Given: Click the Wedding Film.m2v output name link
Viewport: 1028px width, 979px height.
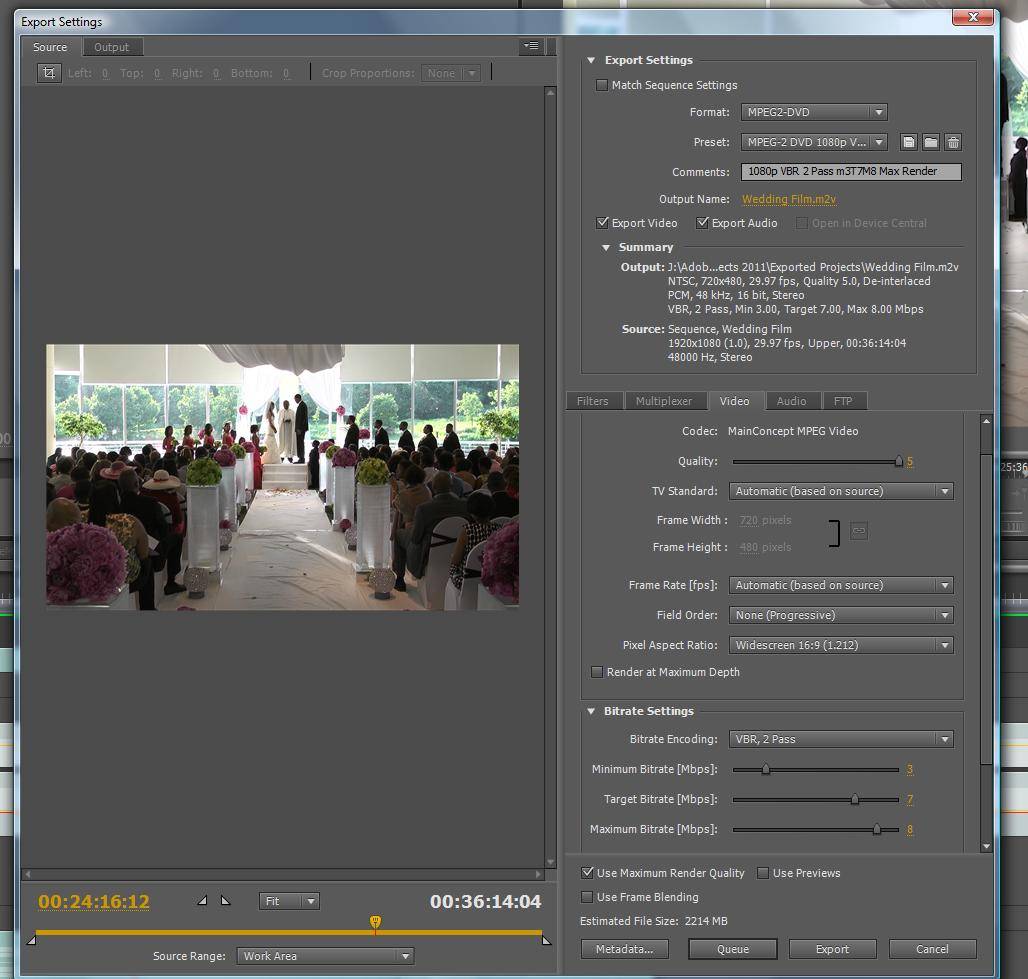Looking at the screenshot, I should pos(789,199).
